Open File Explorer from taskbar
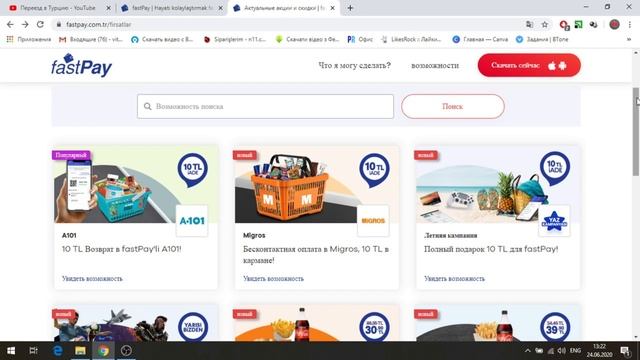 pyautogui.click(x=80, y=351)
